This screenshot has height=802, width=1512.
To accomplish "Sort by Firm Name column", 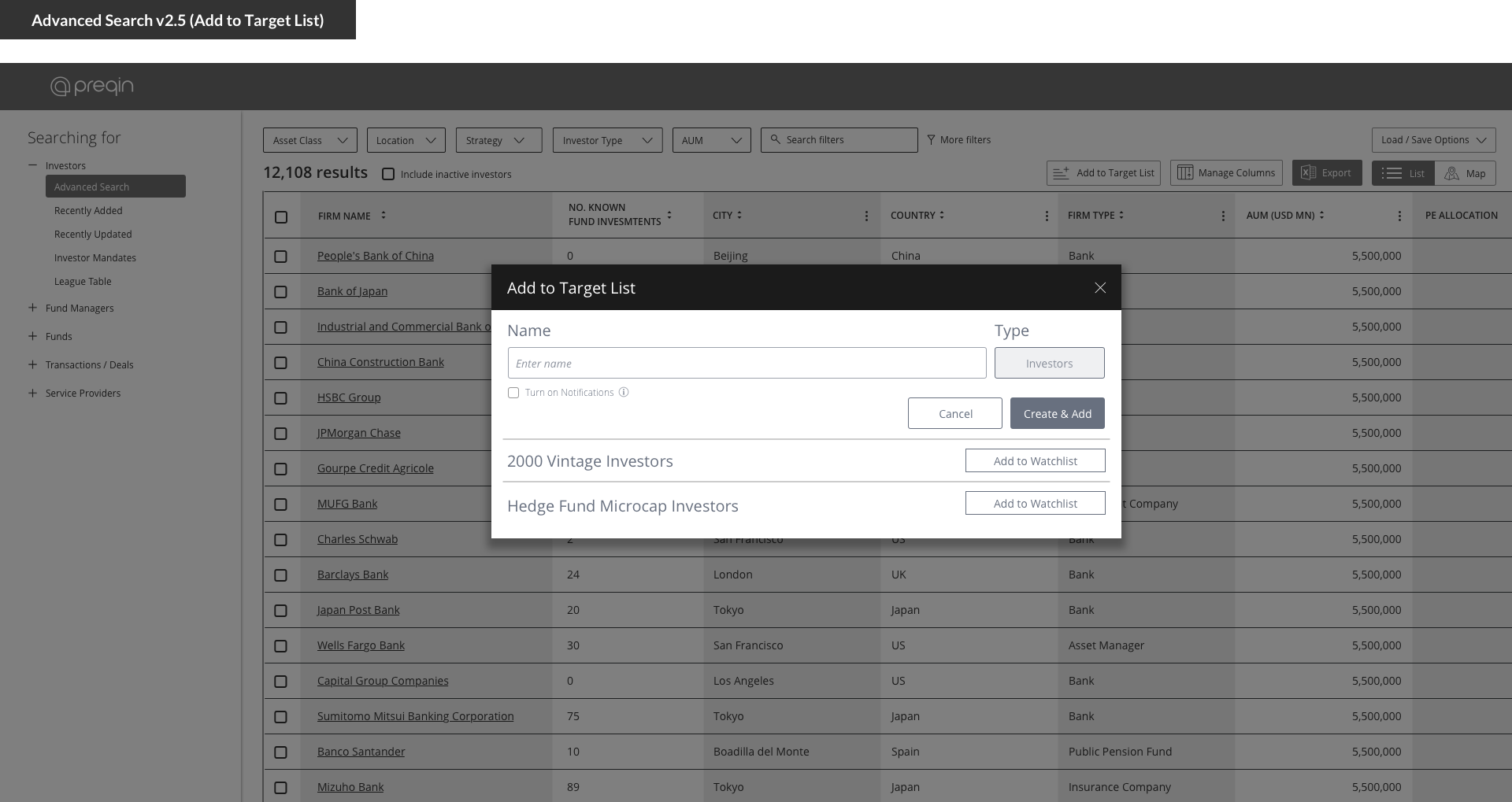I will point(384,215).
